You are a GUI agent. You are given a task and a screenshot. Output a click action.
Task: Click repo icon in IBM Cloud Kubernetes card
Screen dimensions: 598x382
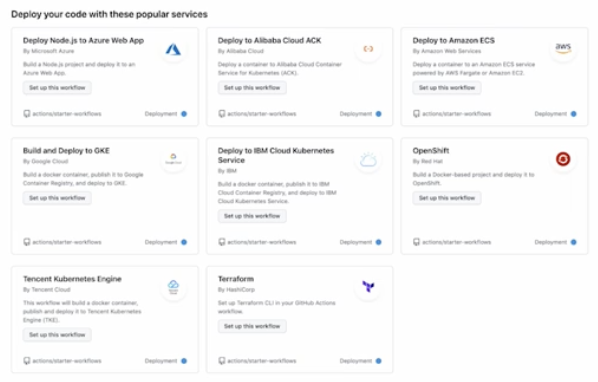pyautogui.click(x=222, y=242)
